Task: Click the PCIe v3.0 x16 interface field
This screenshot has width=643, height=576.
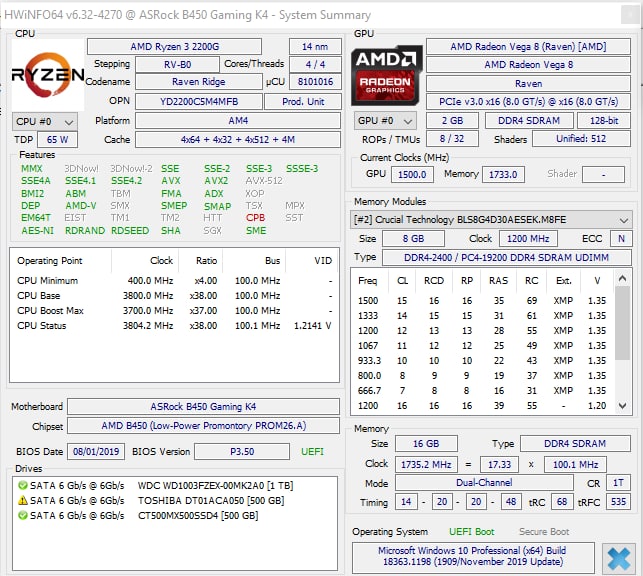Action: [x=528, y=101]
